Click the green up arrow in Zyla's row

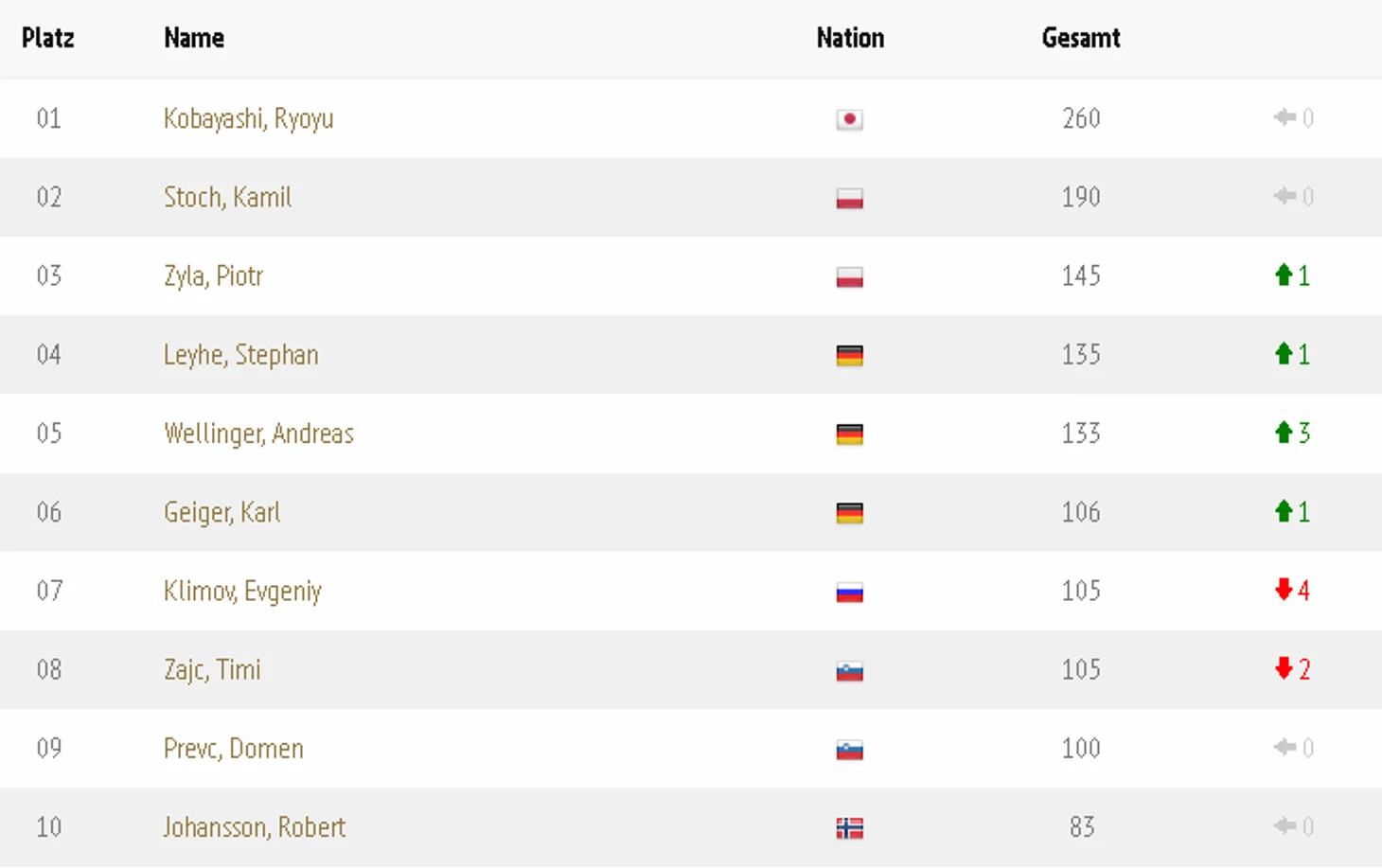tap(1284, 275)
